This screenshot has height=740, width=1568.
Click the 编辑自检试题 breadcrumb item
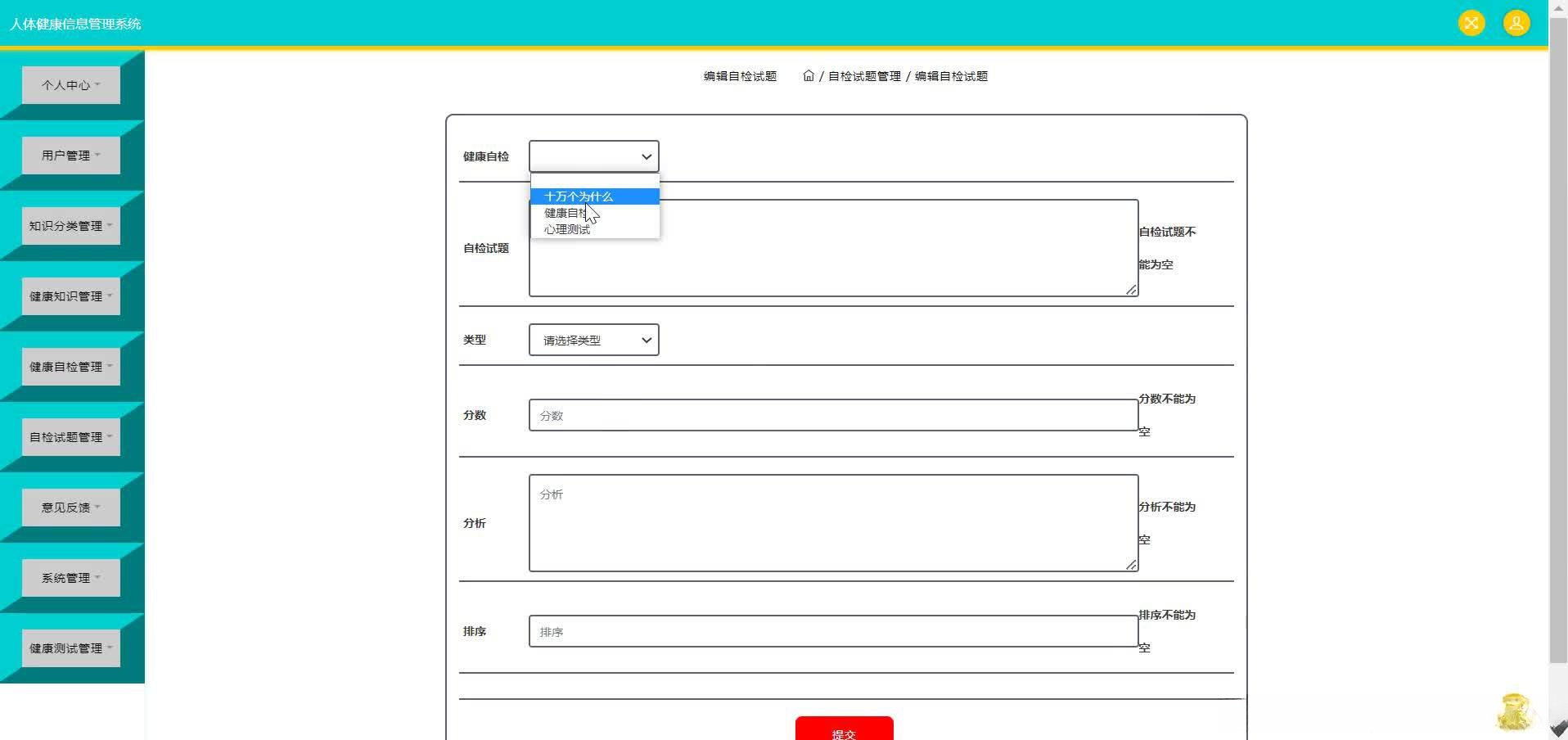click(951, 76)
